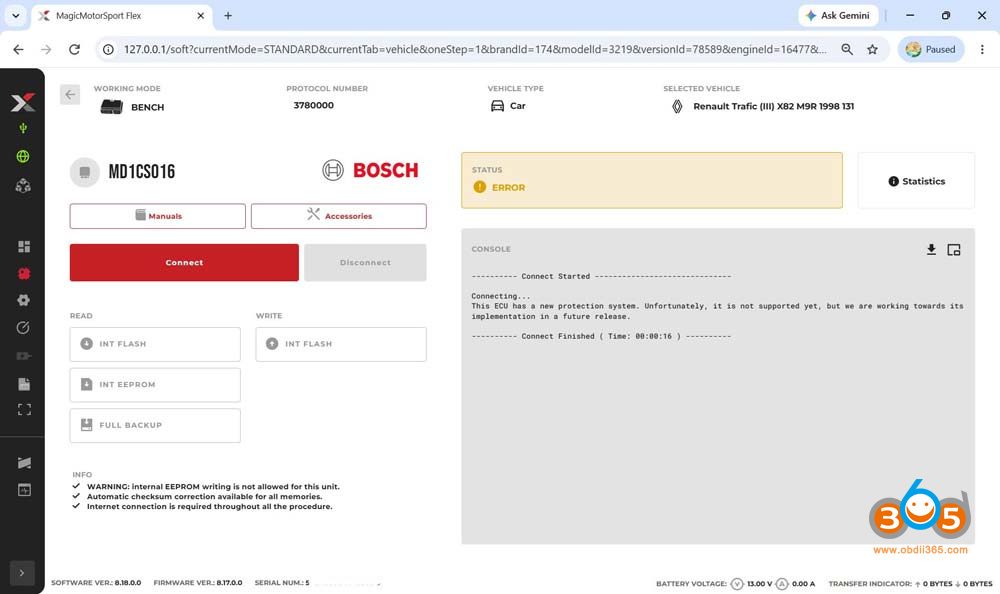Select the MagicMotorSport Flex browser tab
1000x594 pixels.
click(121, 16)
